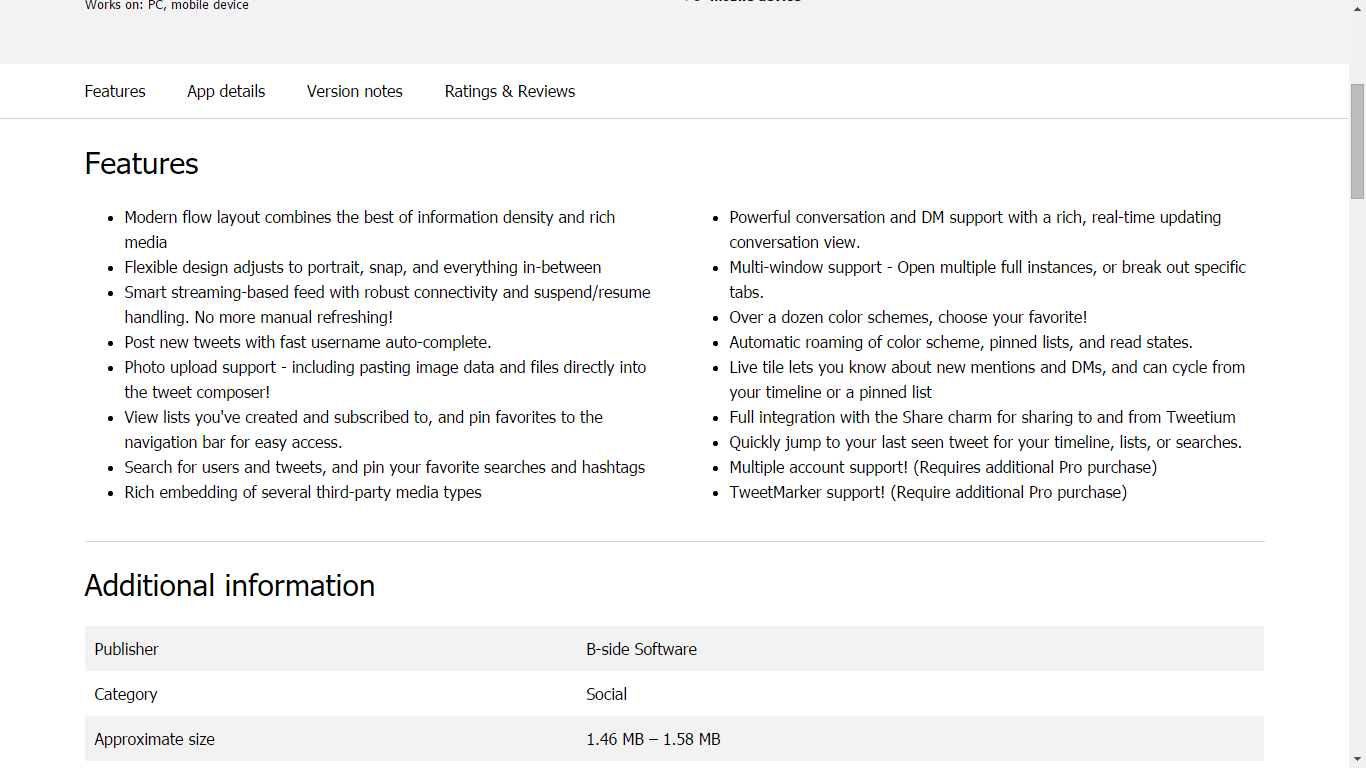Open the Features tab

[115, 91]
